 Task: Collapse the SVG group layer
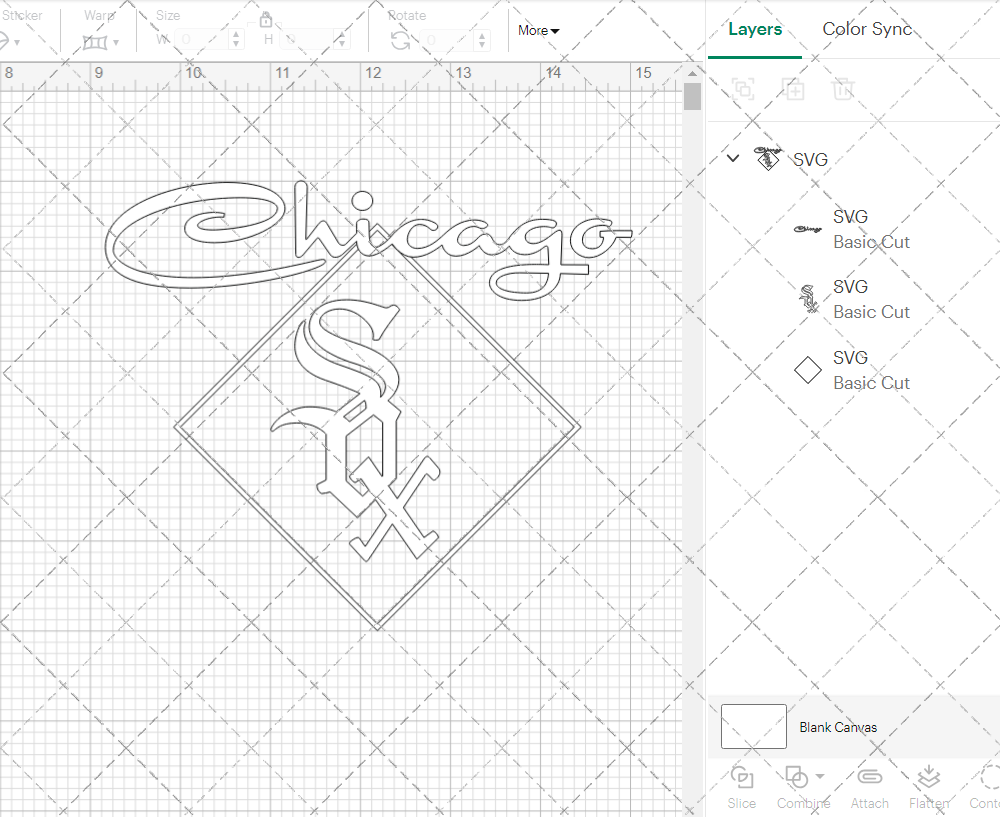pos(733,158)
